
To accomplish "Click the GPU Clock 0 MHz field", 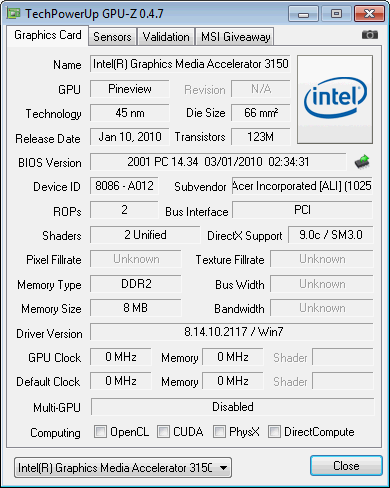I will pyautogui.click(x=121, y=357).
